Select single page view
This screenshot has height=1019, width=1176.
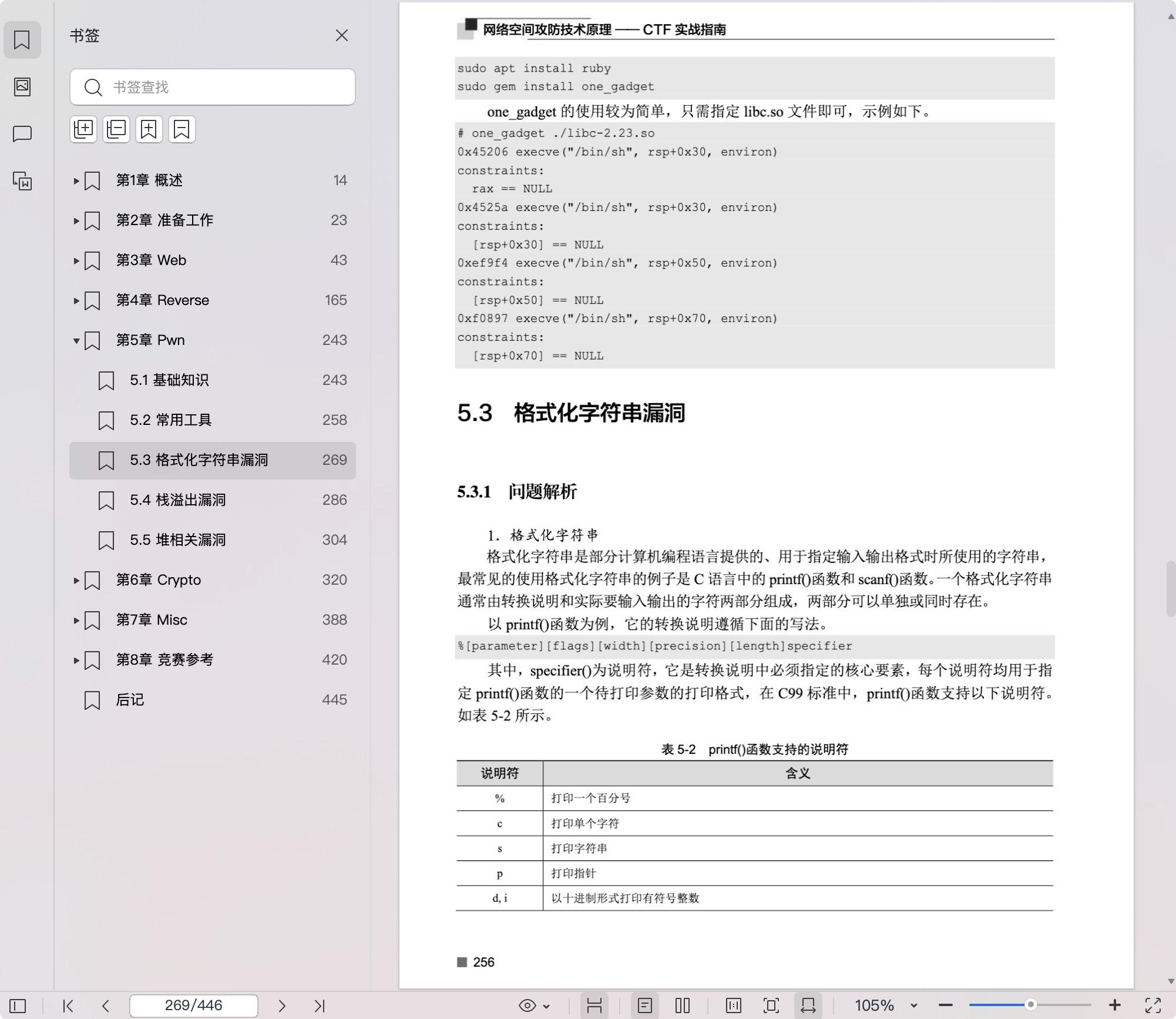pyautogui.click(x=645, y=1005)
